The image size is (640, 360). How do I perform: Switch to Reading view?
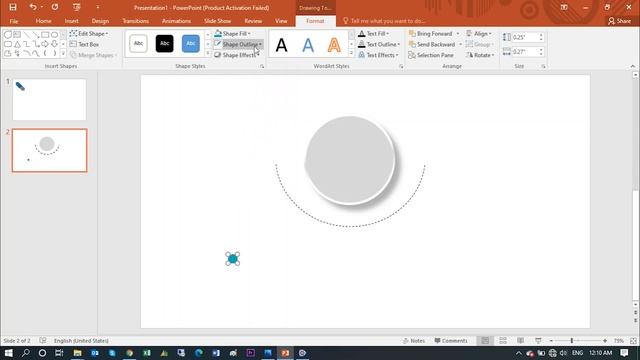[520, 340]
